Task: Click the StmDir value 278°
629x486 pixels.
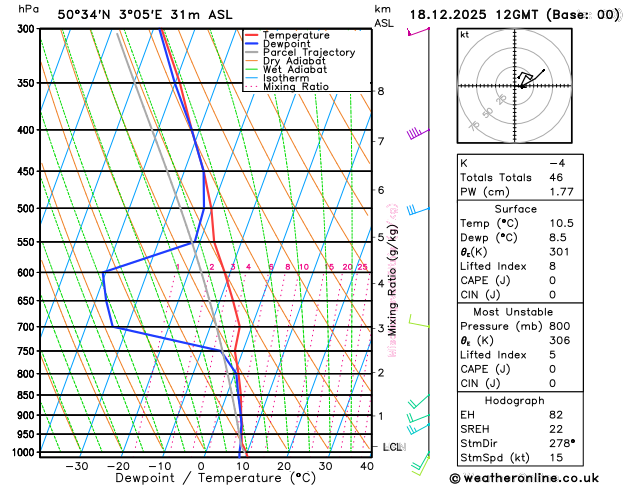Action: point(562,443)
